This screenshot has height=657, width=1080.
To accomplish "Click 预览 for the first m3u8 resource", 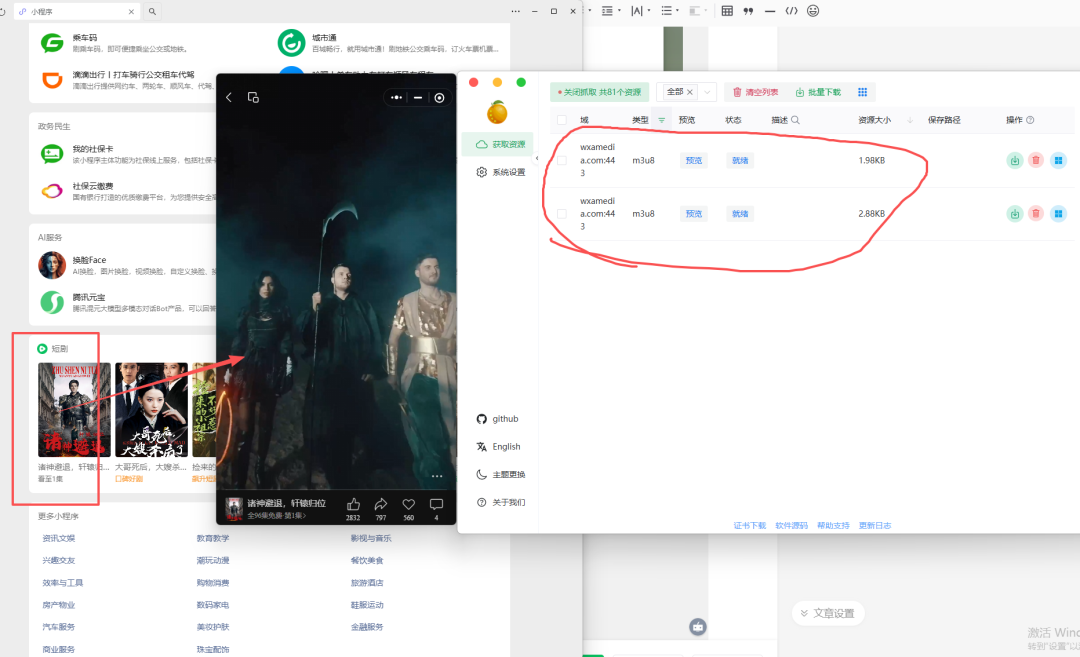I will click(x=692, y=160).
